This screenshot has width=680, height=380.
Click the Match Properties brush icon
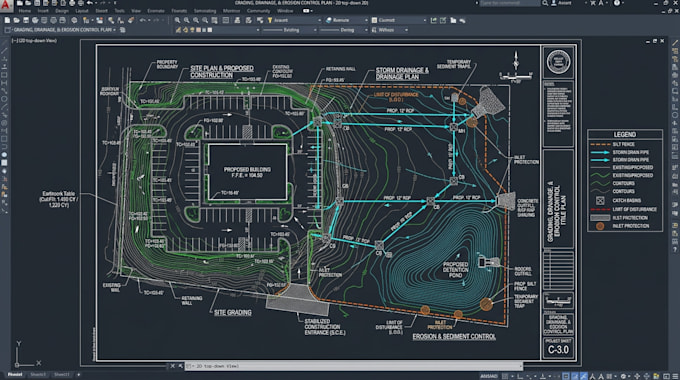tap(131, 20)
